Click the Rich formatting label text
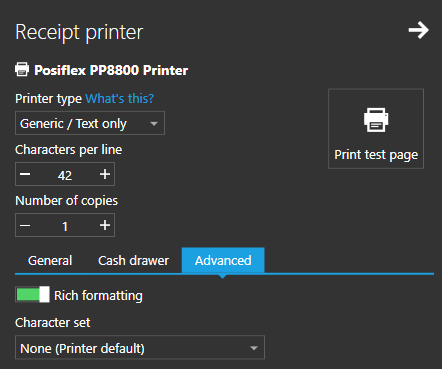The width and height of the screenshot is (442, 369). click(x=98, y=296)
